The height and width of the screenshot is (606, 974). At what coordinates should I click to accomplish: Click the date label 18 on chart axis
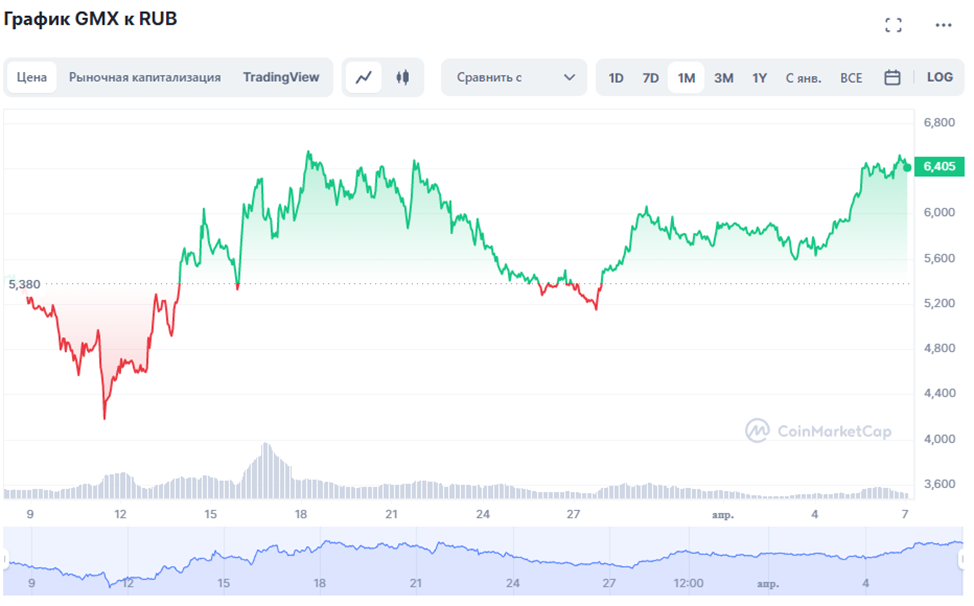pos(301,514)
